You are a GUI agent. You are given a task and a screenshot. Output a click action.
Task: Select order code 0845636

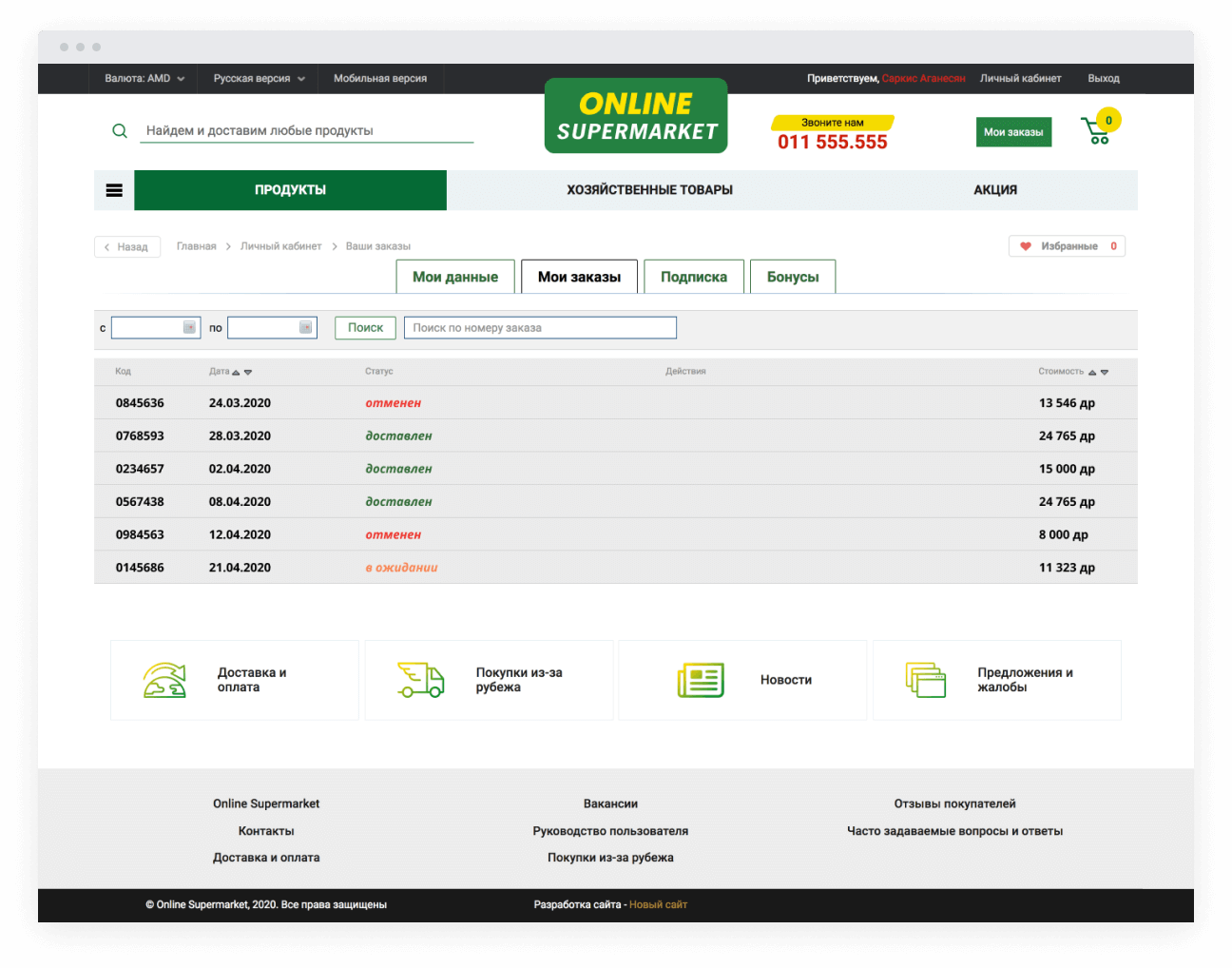[x=140, y=403]
